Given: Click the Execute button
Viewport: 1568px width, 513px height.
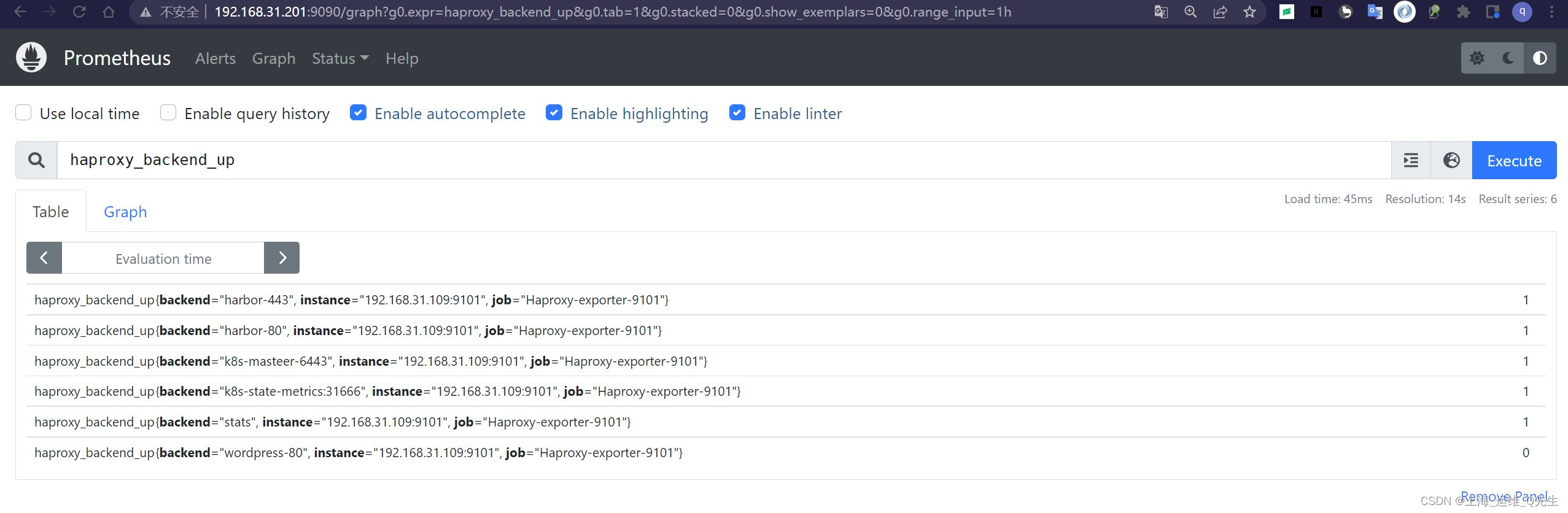Looking at the screenshot, I should [x=1515, y=160].
